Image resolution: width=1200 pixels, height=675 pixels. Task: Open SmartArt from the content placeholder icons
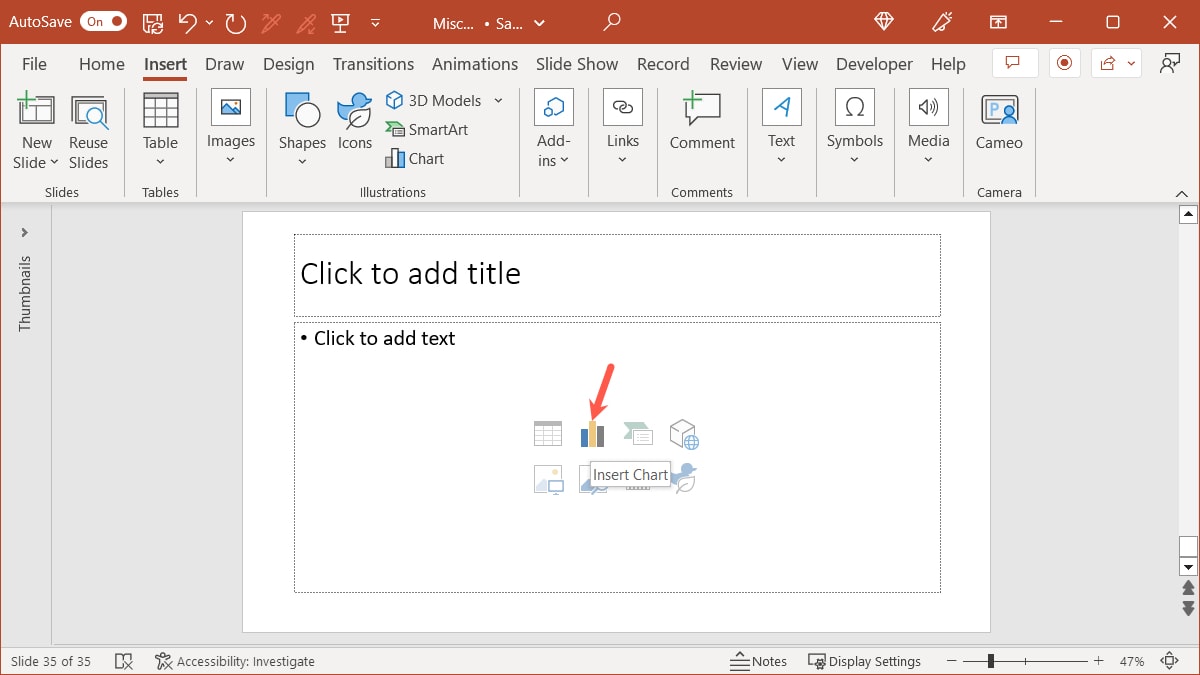(x=638, y=433)
